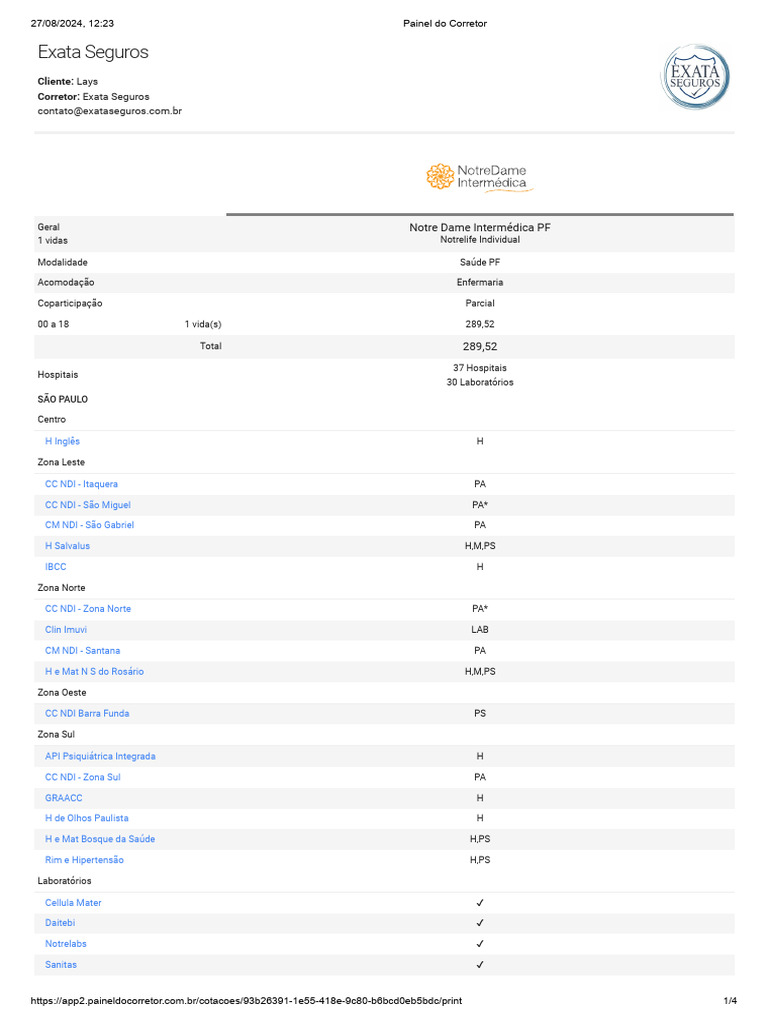
Task: Open the H Inglês hospital link
Action: [62, 441]
